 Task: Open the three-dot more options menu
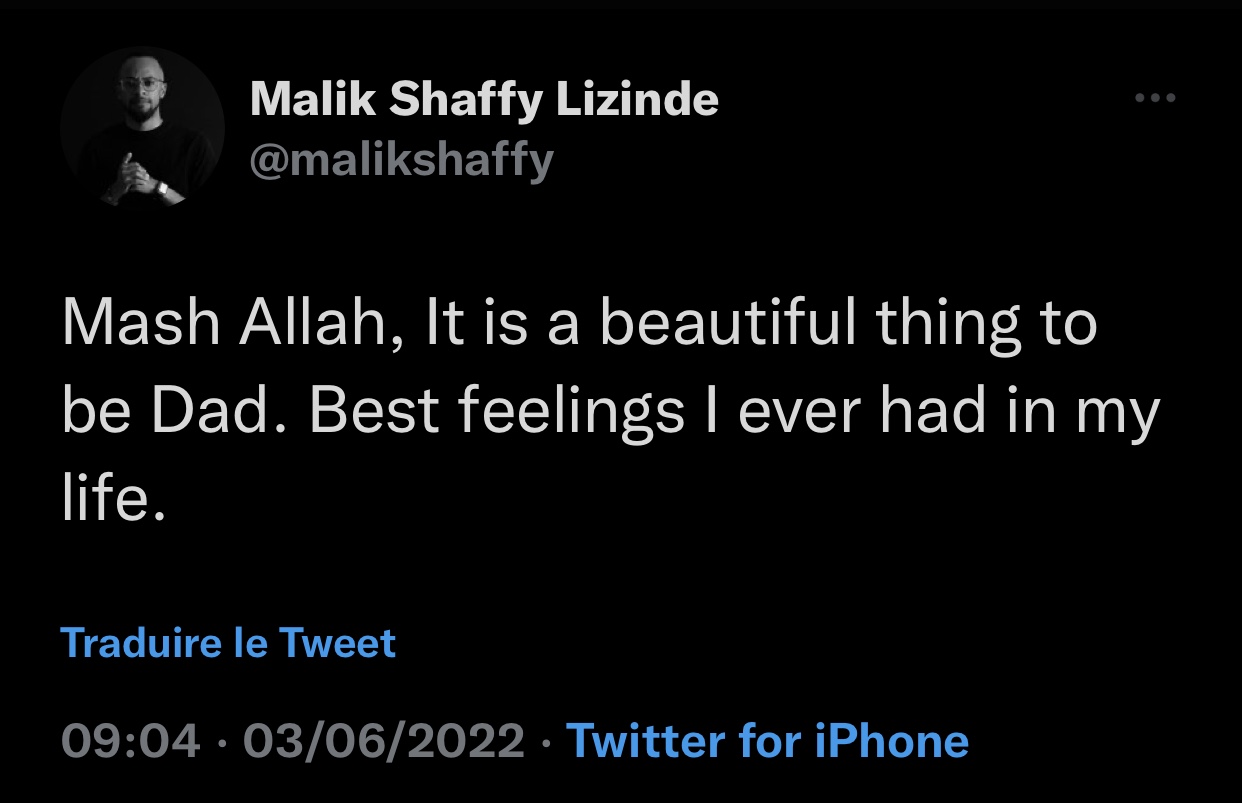pos(1155,99)
